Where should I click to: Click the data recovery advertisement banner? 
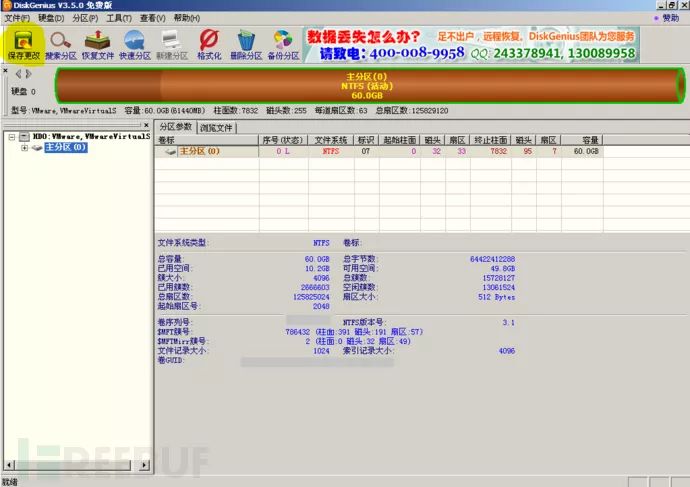click(471, 45)
